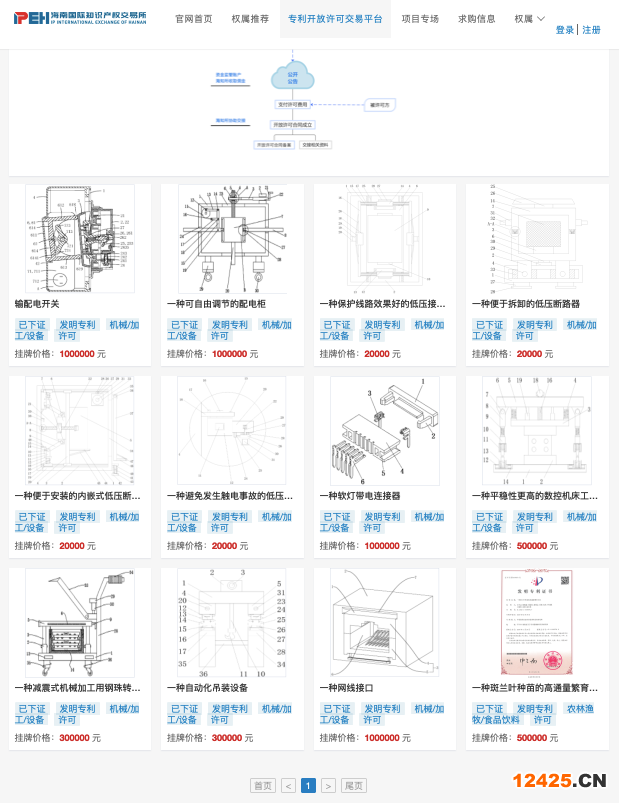
Task: Open the patent certificate image for 斑兰叶种苗
Action: (537, 622)
